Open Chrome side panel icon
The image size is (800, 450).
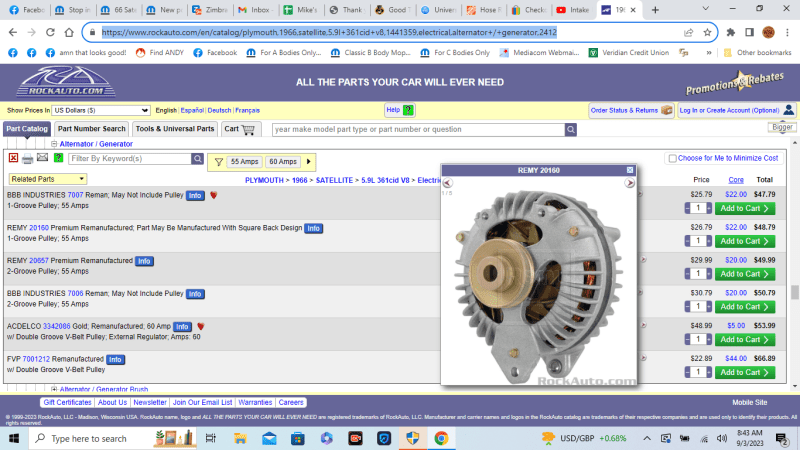[x=749, y=32]
